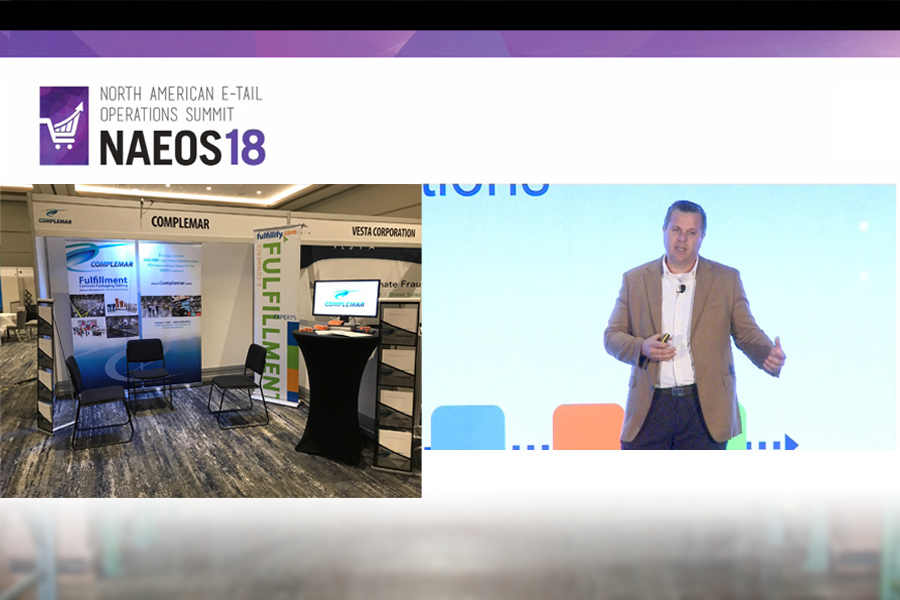Click the VESTA CORPORATION booth sign
Image resolution: width=900 pixels, height=600 pixels.
pyautogui.click(x=383, y=232)
